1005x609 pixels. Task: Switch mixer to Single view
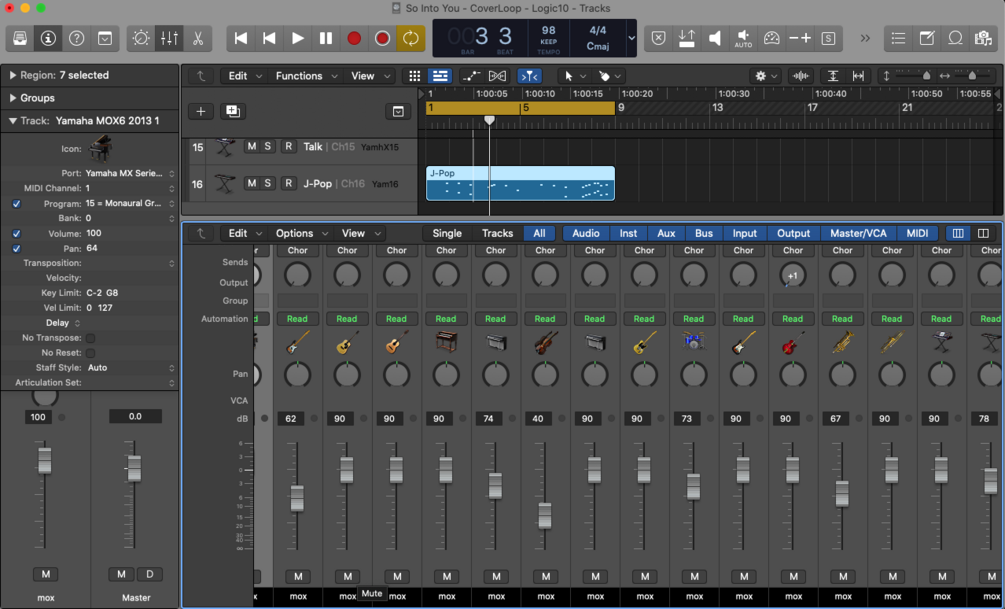447,233
